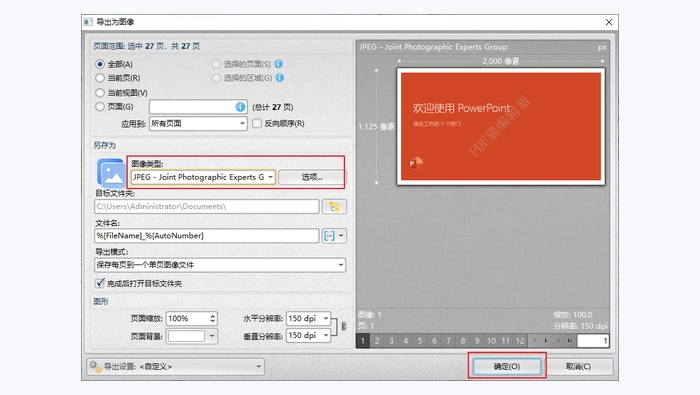
Task: Click the info icon next to 选择的区域(G)
Action: click(x=279, y=78)
